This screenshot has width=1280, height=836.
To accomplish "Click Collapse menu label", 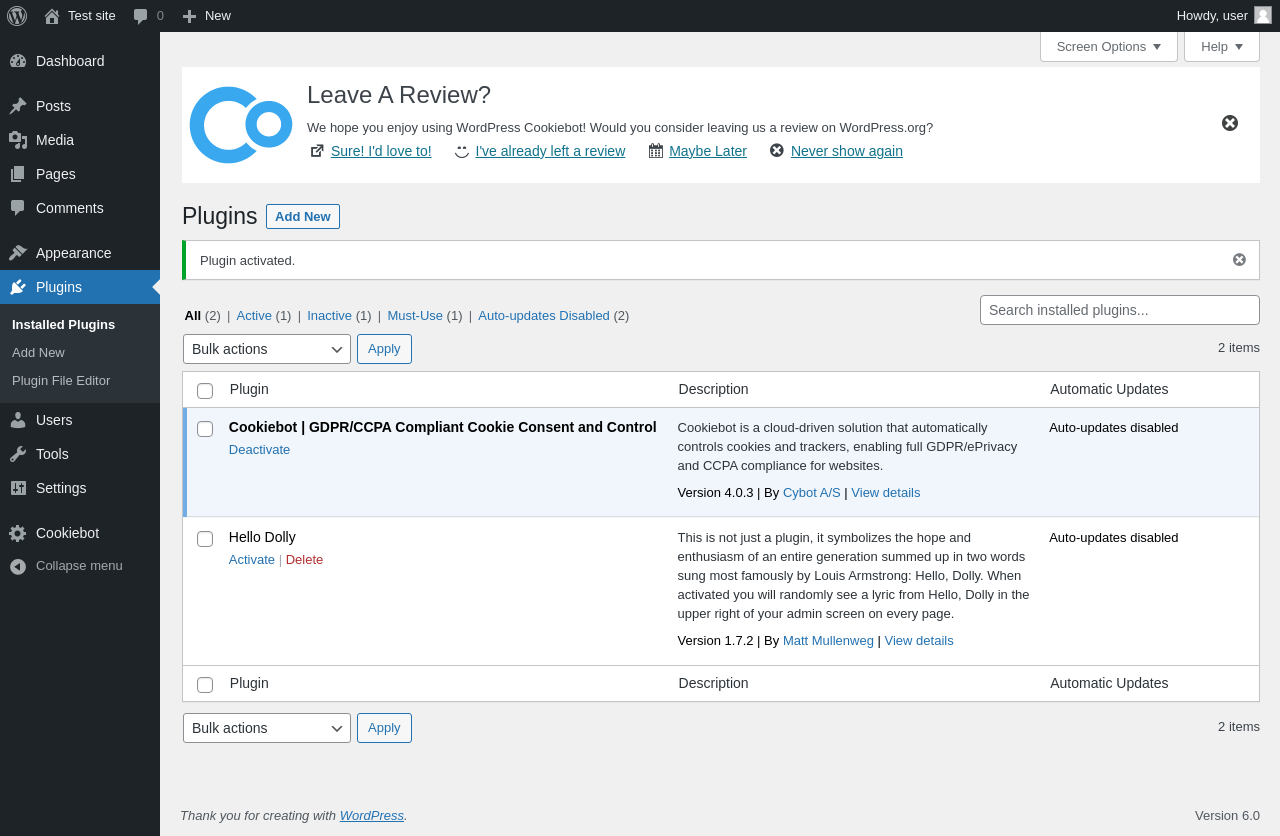I will click(x=79, y=565).
